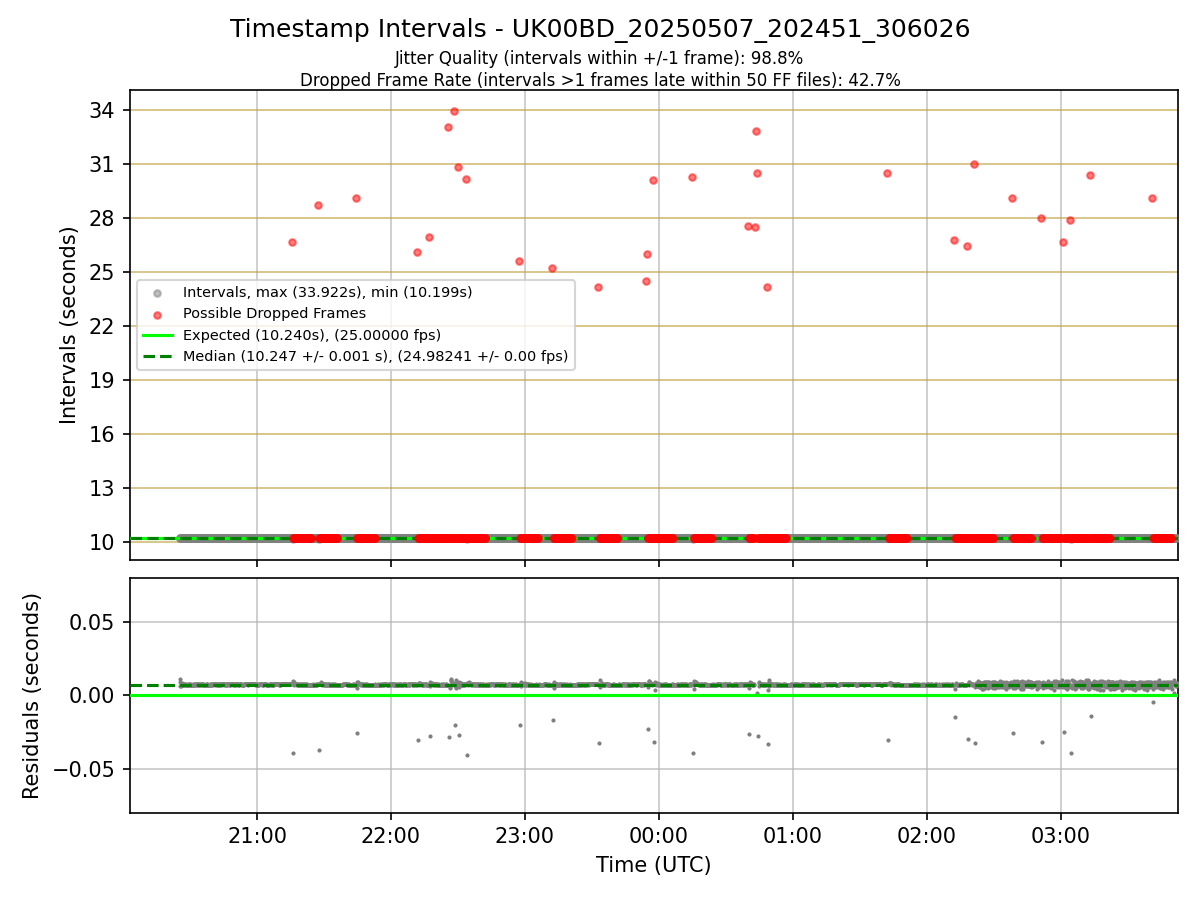Click the red point at 31 seconds after 02:00
1200x900 pixels.
click(x=974, y=164)
